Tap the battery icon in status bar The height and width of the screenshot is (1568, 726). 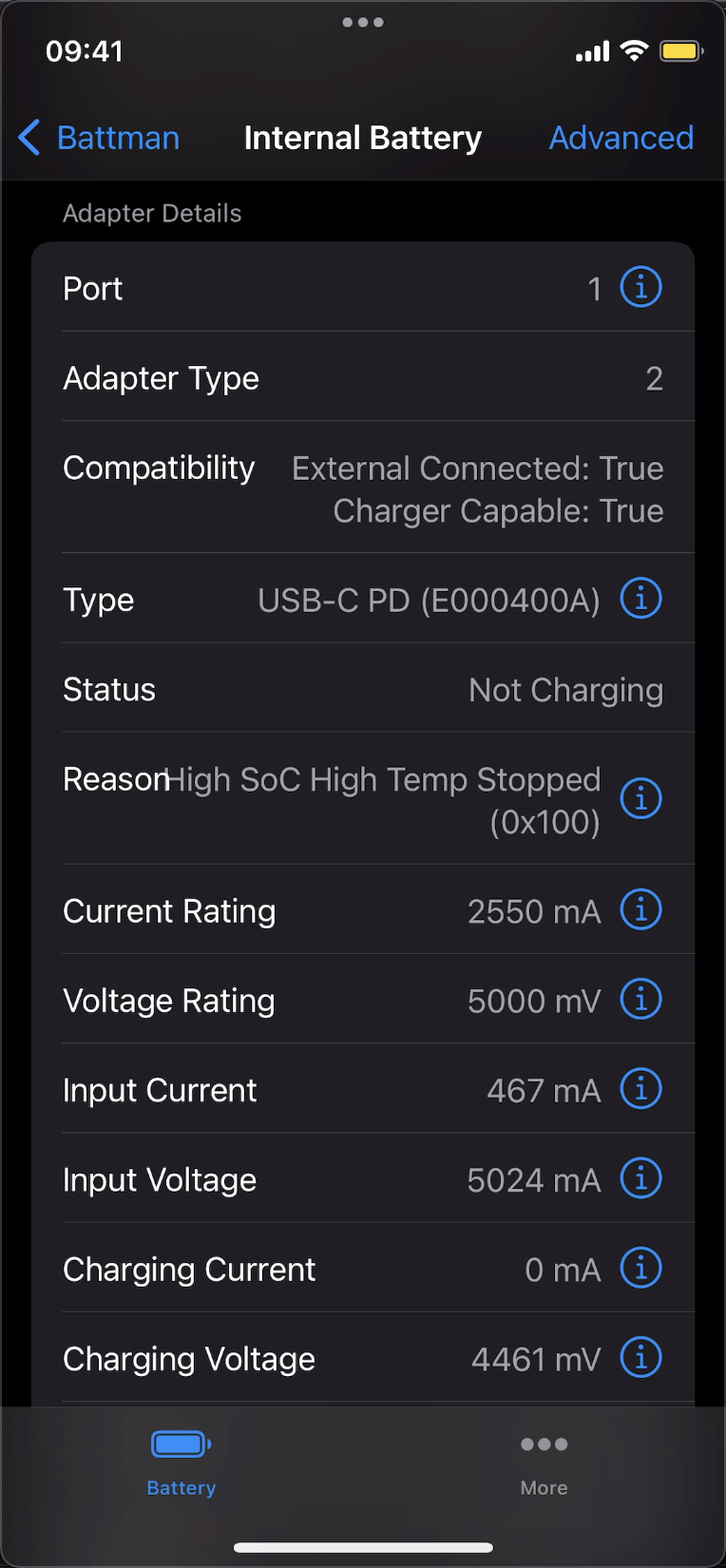[680, 51]
